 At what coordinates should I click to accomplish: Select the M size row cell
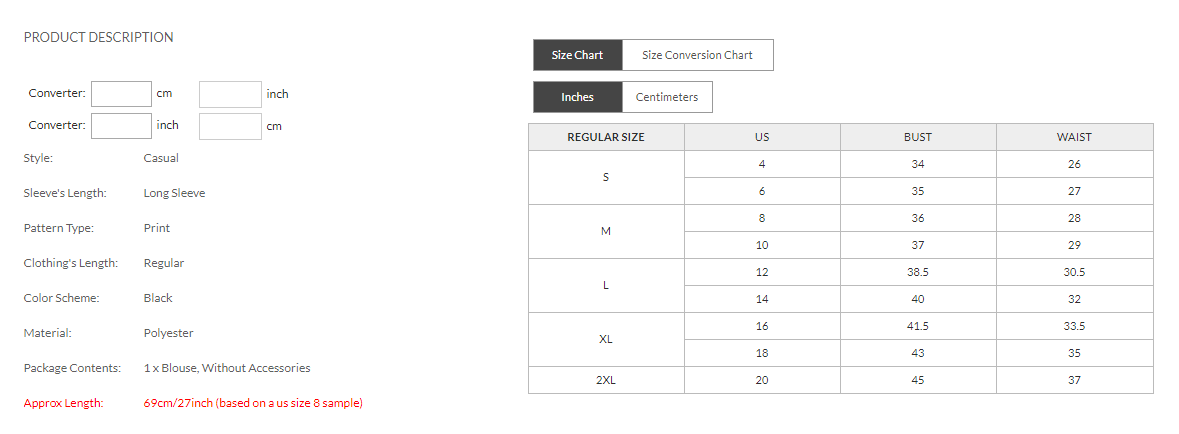pyautogui.click(x=606, y=231)
